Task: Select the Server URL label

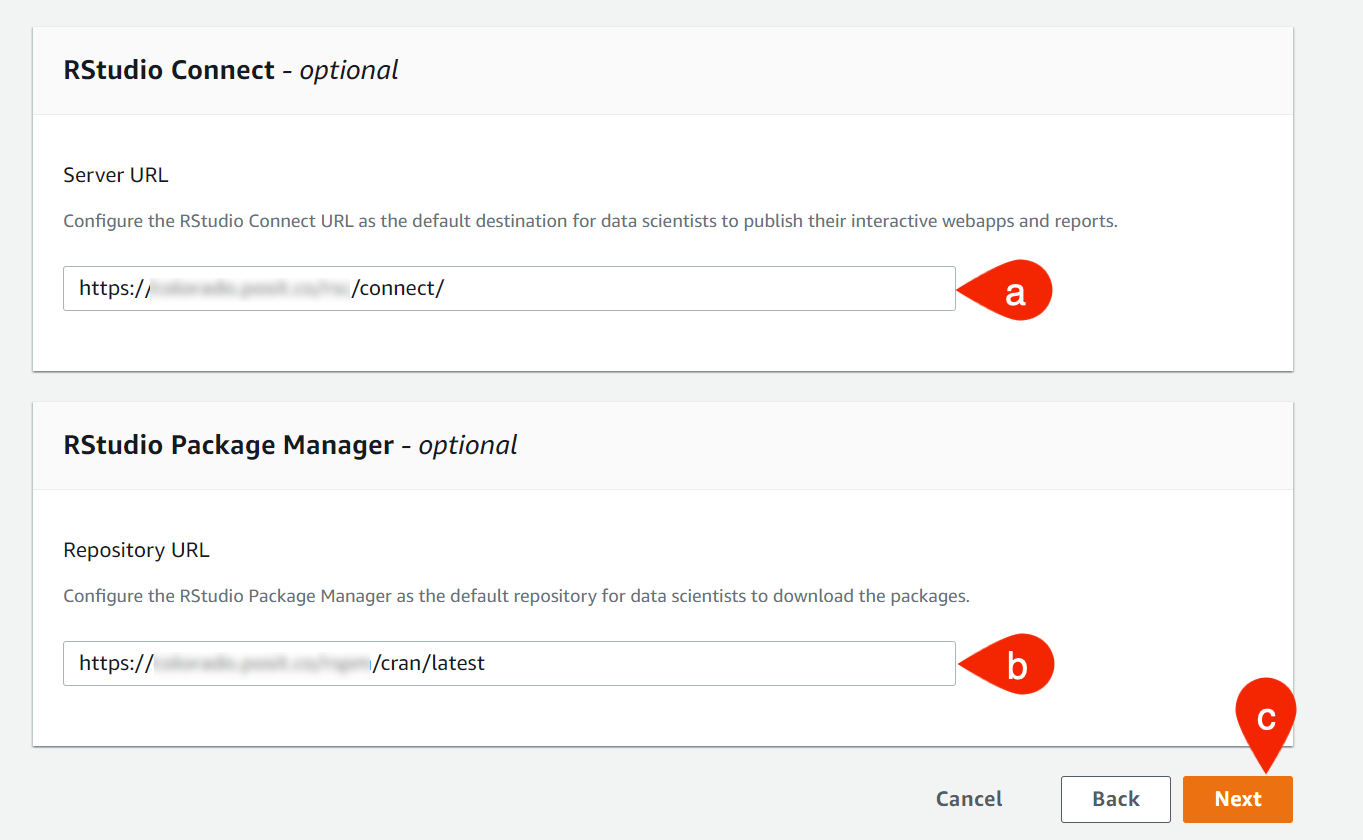Action: pyautogui.click(x=115, y=175)
